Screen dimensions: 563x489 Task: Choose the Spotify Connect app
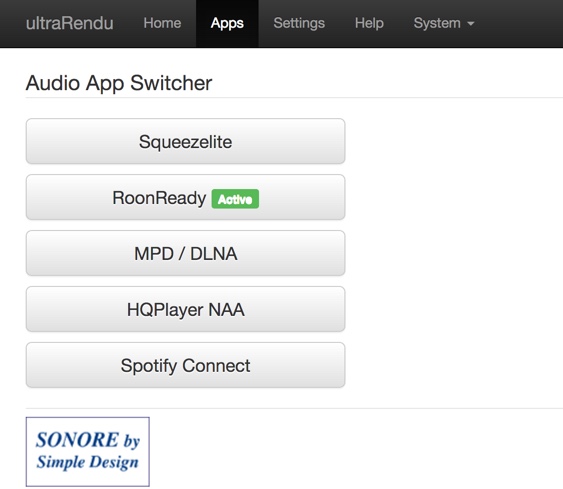point(186,365)
